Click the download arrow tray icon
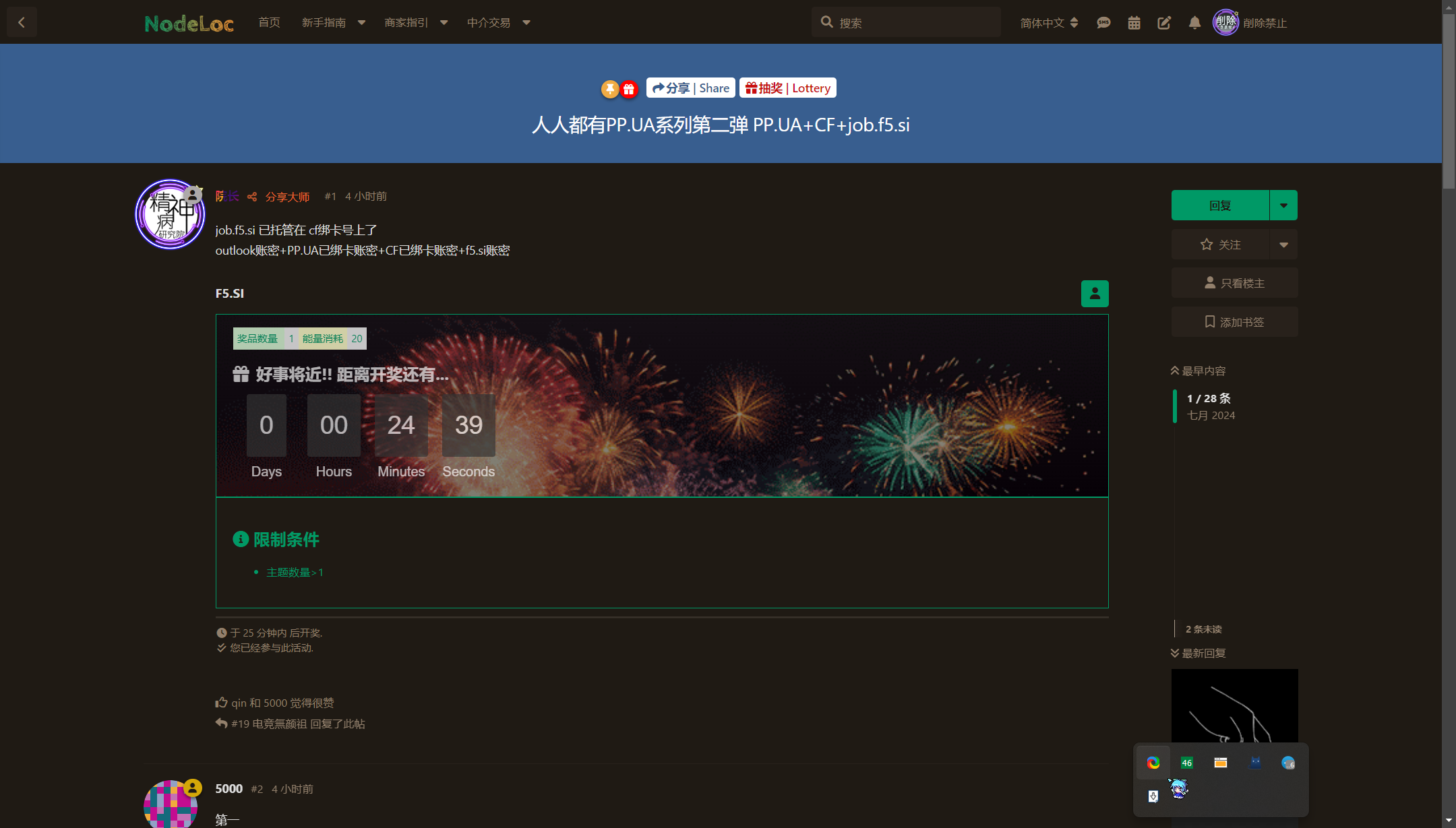This screenshot has height=828, width=1456. click(1153, 796)
